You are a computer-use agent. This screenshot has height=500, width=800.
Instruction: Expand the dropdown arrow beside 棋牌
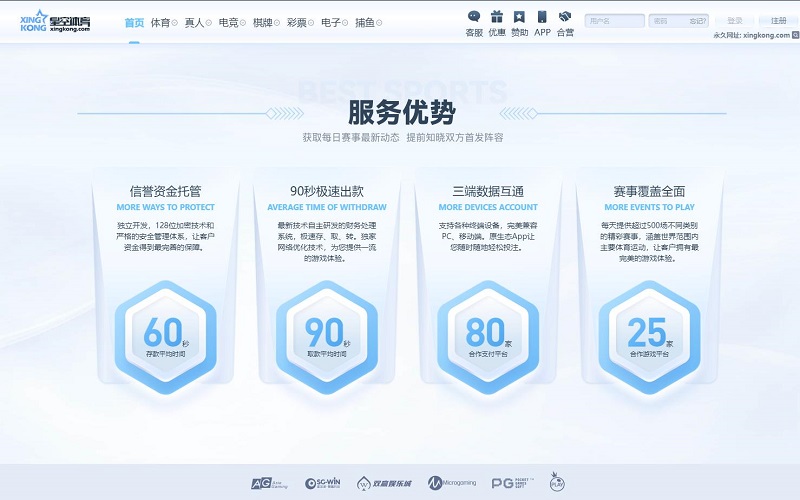point(277,23)
